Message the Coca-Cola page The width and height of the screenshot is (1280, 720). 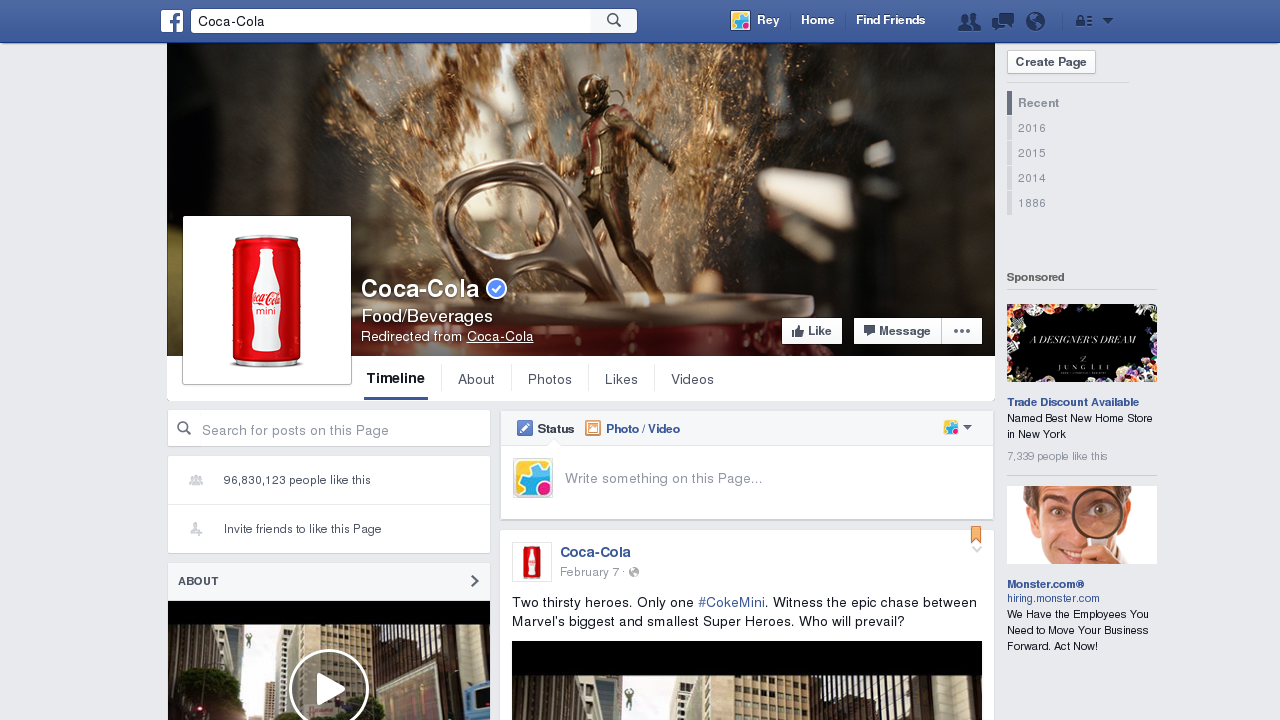tap(897, 331)
